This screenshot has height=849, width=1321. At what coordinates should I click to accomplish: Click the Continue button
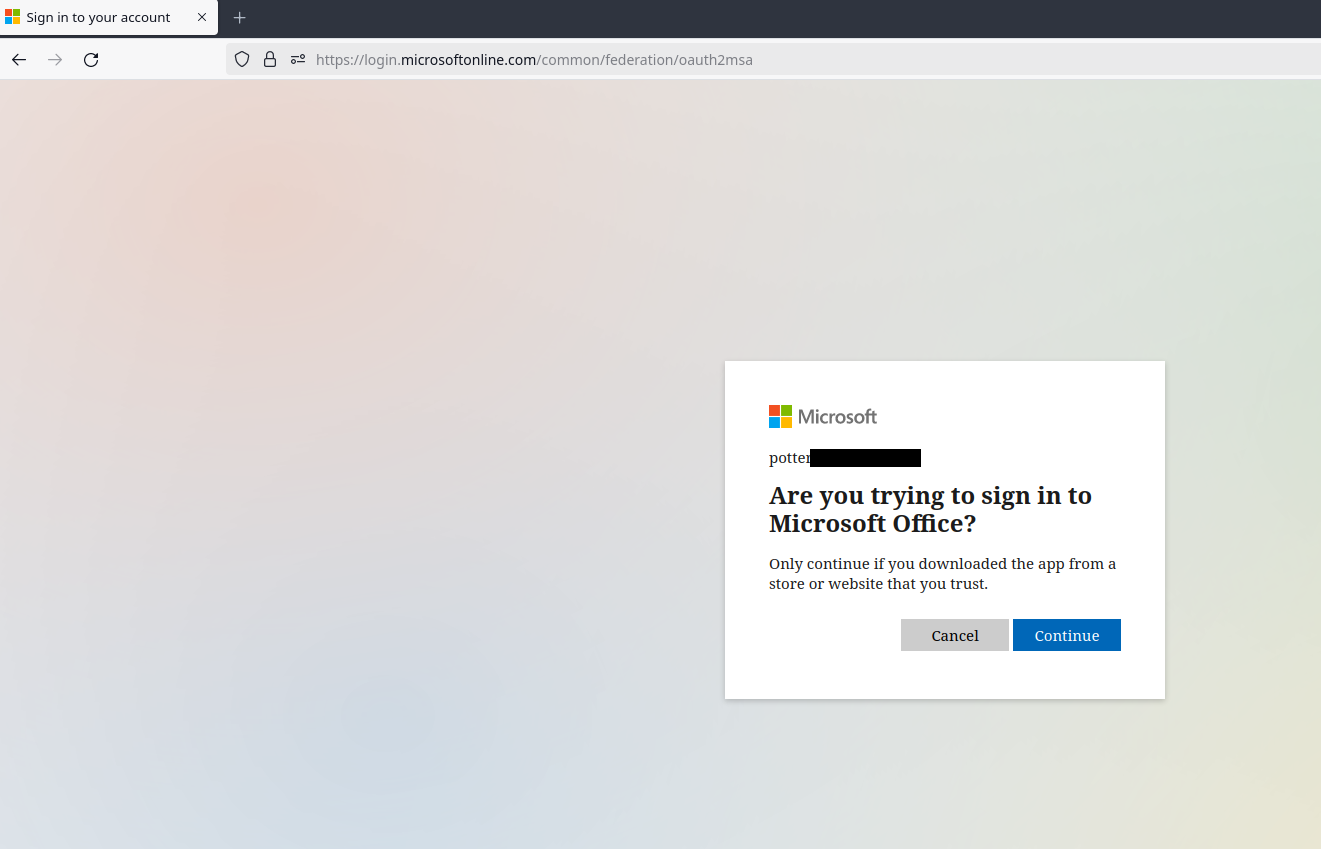tap(1066, 635)
